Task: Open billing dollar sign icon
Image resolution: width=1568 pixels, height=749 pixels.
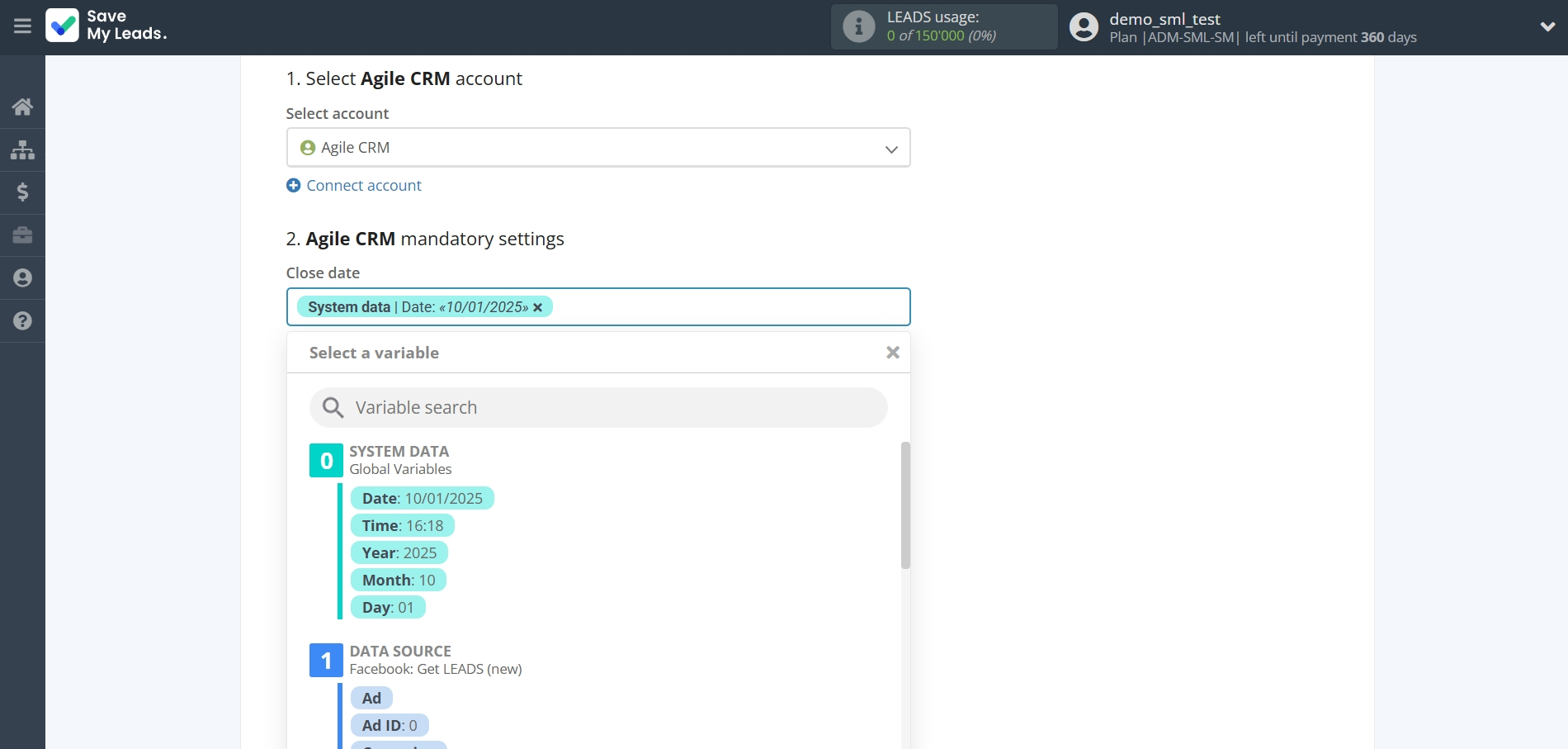Action: pyautogui.click(x=22, y=192)
